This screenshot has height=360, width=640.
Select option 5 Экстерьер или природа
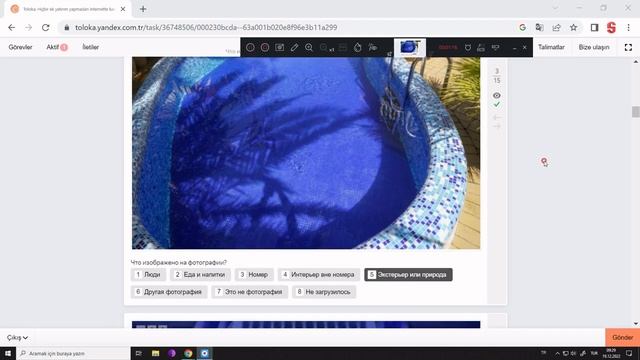(x=408, y=275)
